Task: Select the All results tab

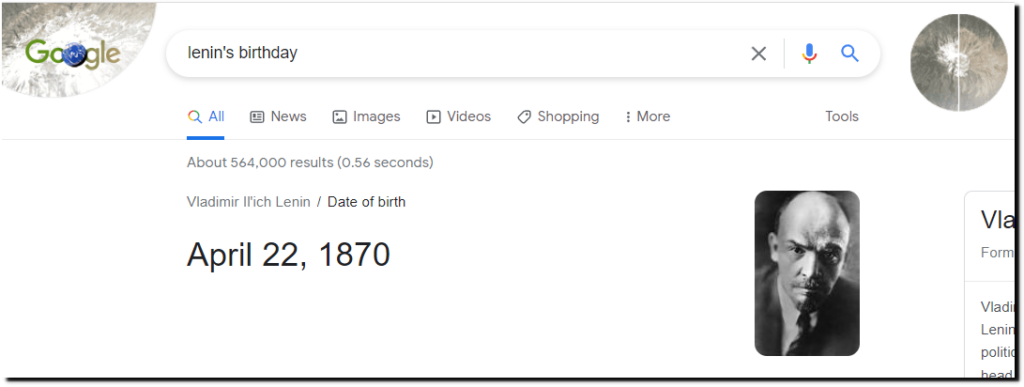Action: pyautogui.click(x=206, y=117)
